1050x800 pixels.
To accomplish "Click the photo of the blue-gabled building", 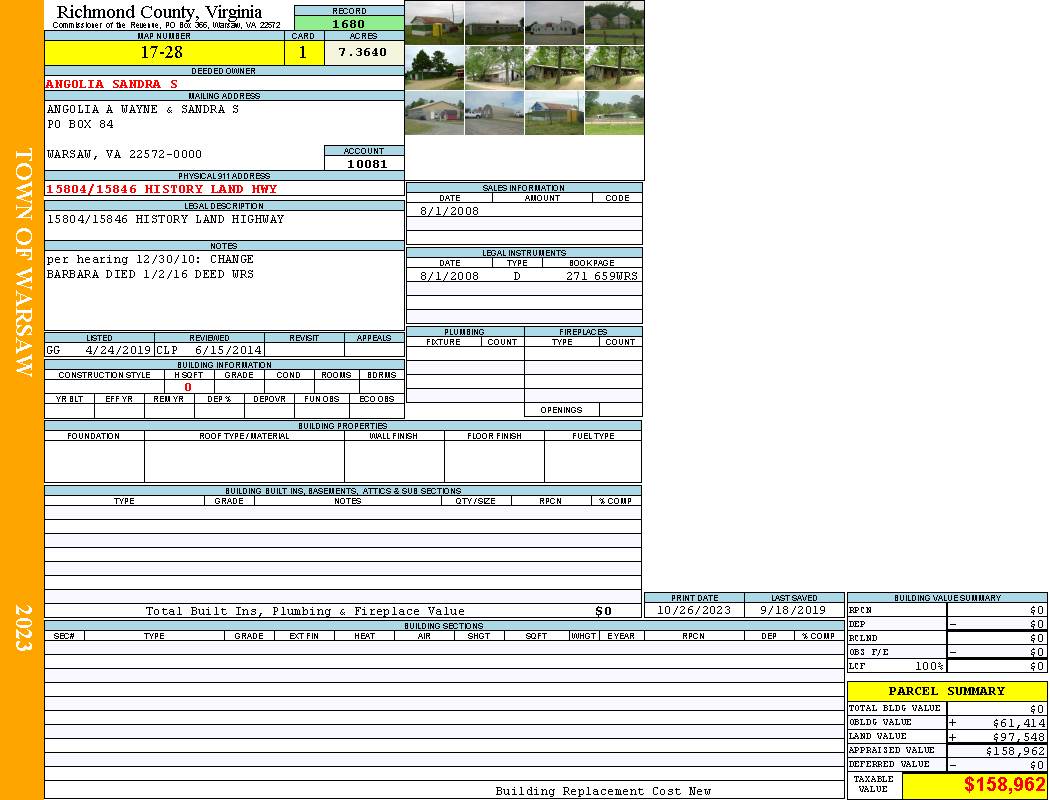I will coord(554,113).
